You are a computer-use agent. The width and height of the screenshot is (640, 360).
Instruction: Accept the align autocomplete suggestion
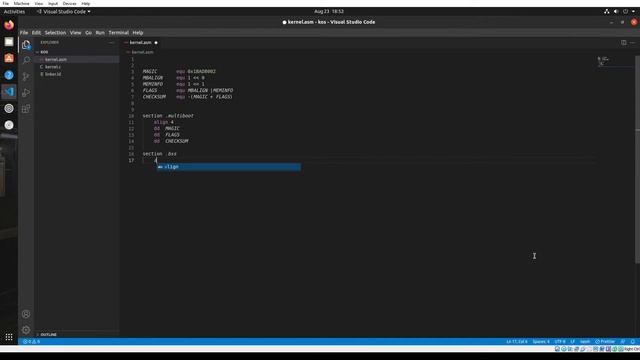coord(229,167)
